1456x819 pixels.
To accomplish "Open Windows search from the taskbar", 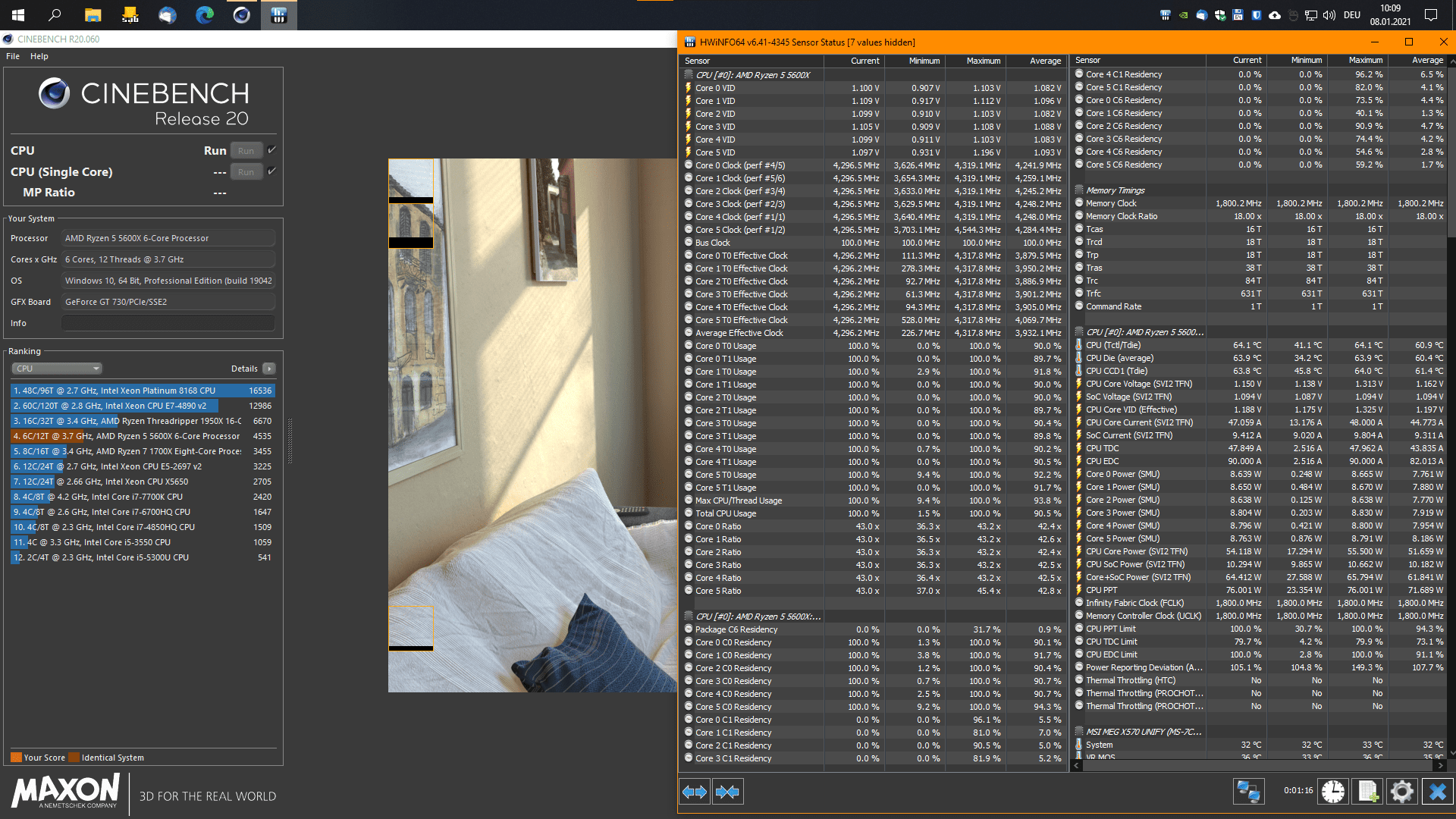I will tap(55, 14).
